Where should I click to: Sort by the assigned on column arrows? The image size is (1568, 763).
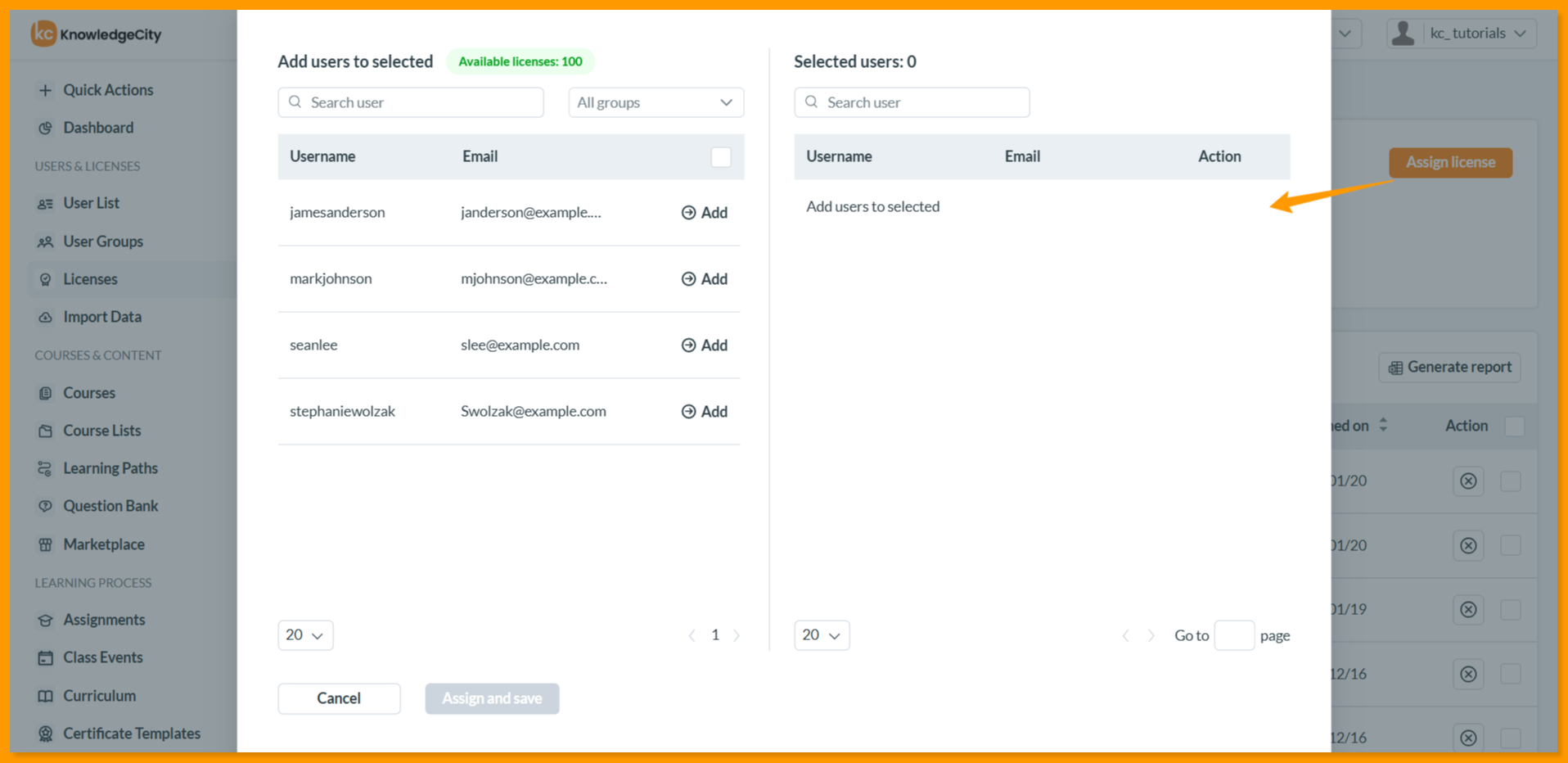(x=1383, y=425)
